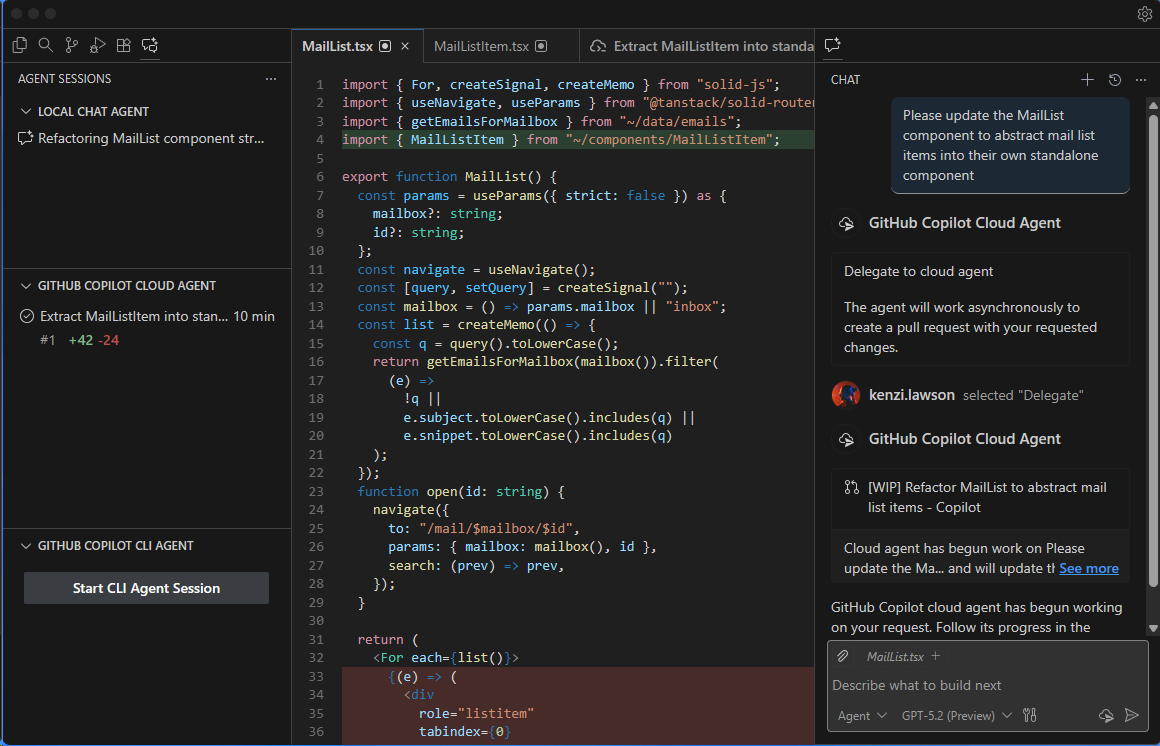Click the See more link in chat

(x=1088, y=568)
